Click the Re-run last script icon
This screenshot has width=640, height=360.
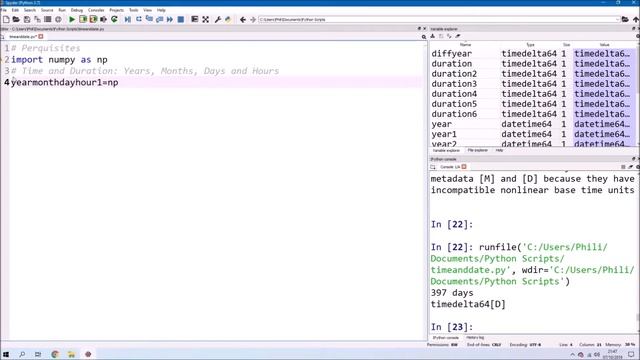tap(114, 19)
